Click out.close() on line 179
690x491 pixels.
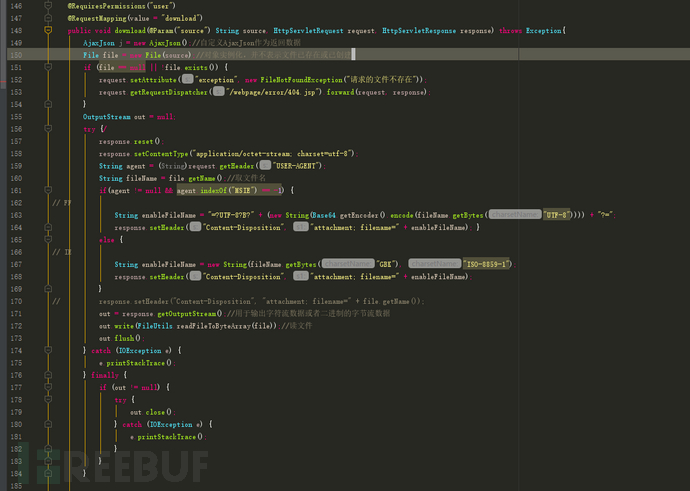pyautogui.click(x=152, y=412)
